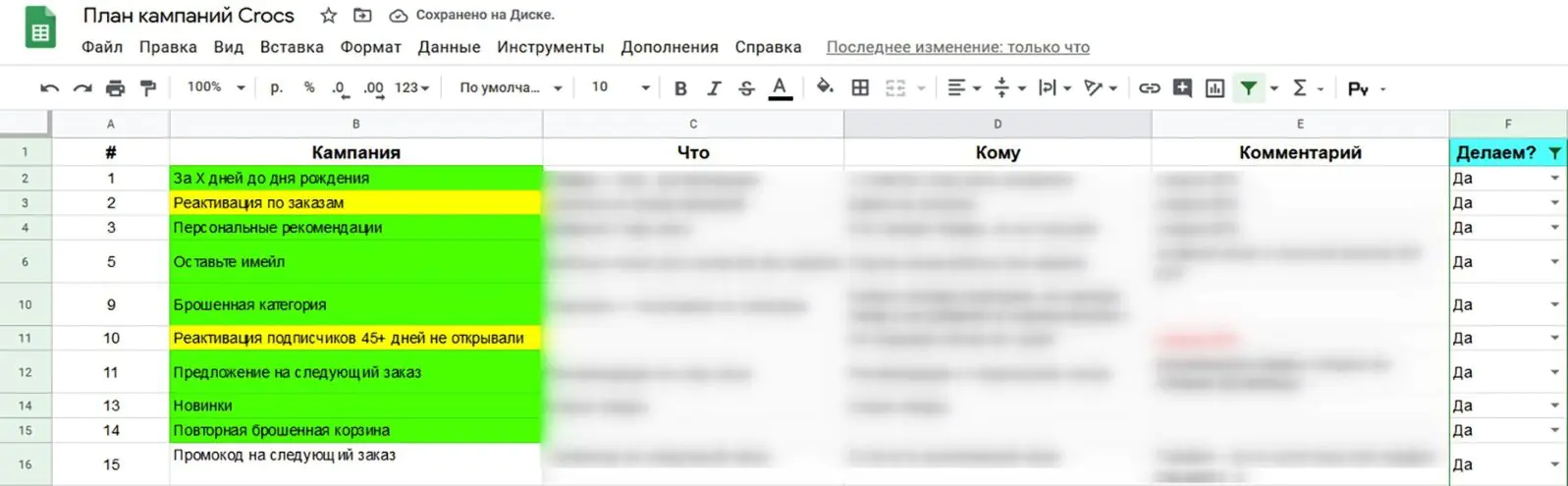Click the cloud saved-to-Drive status icon

pos(398,16)
